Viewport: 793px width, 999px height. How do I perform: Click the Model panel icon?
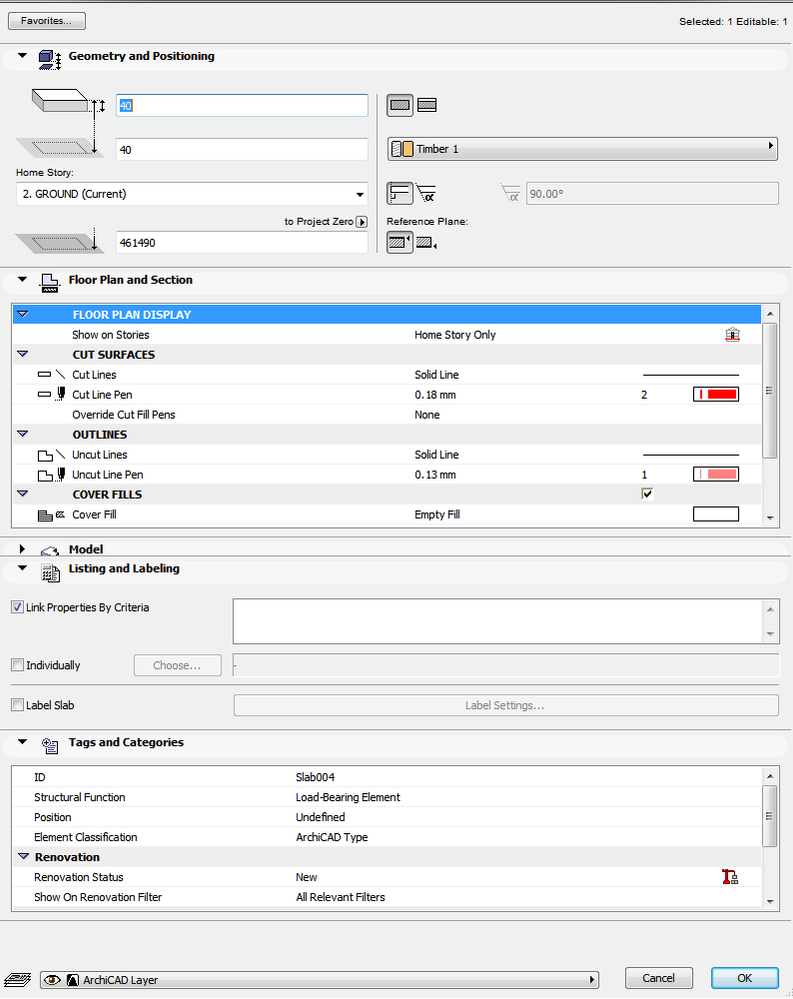point(50,550)
